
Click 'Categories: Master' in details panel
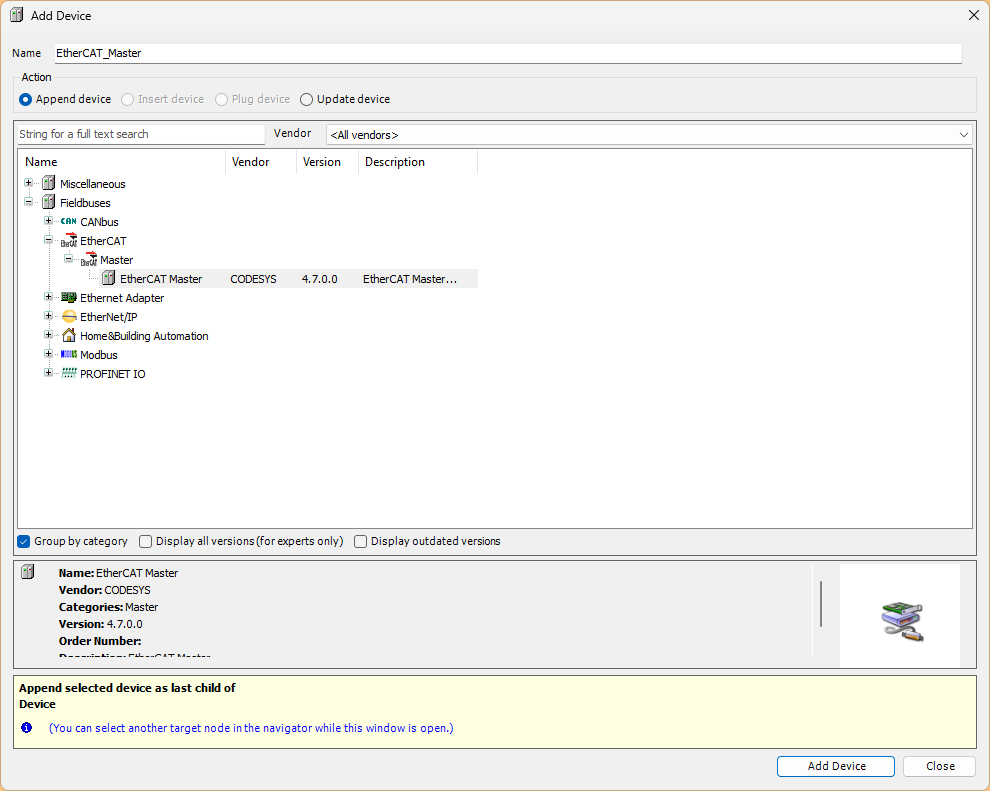click(109, 607)
